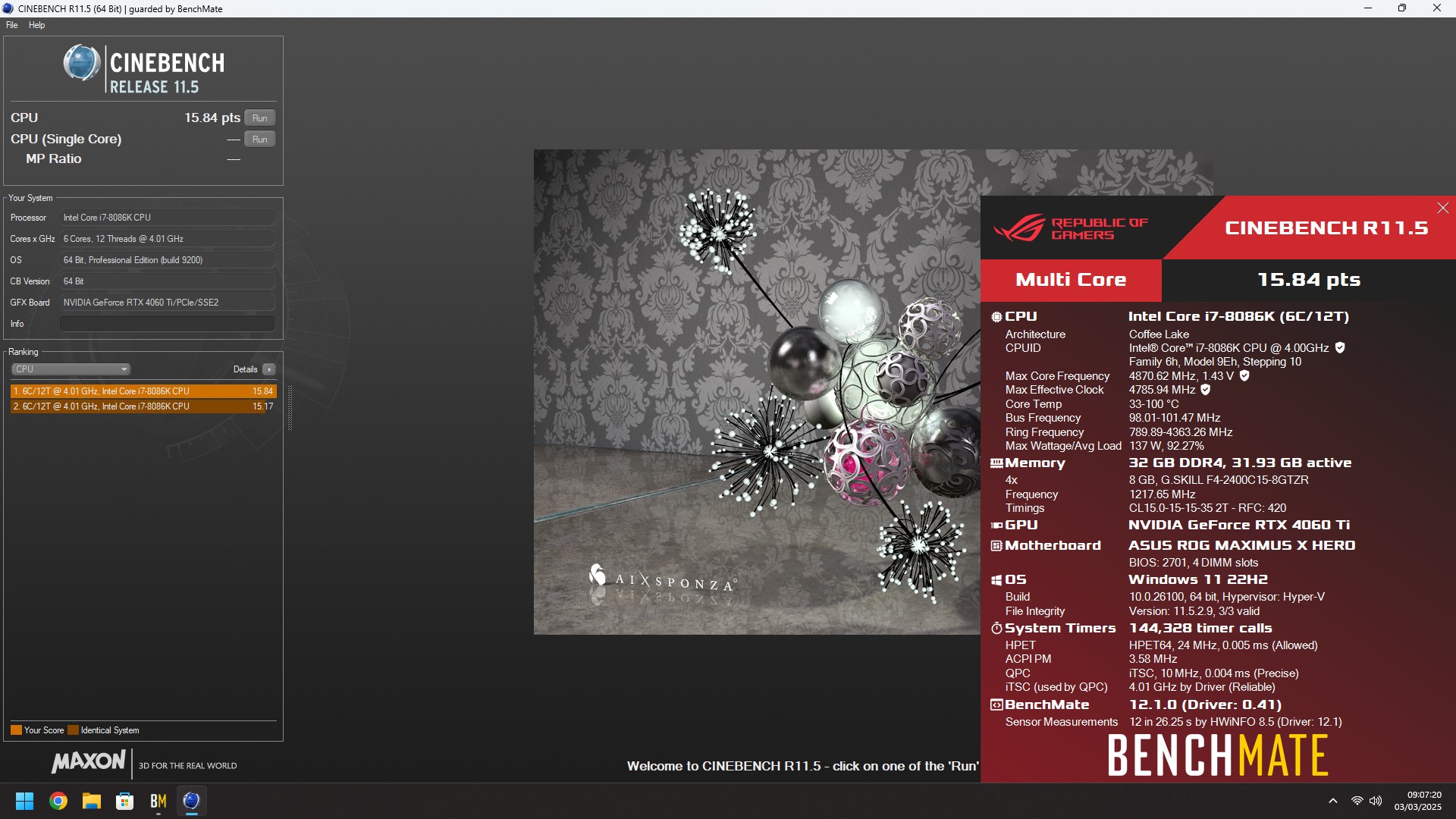Open the clock and date flyout
This screenshot has height=819, width=1456.
[x=1417, y=801]
